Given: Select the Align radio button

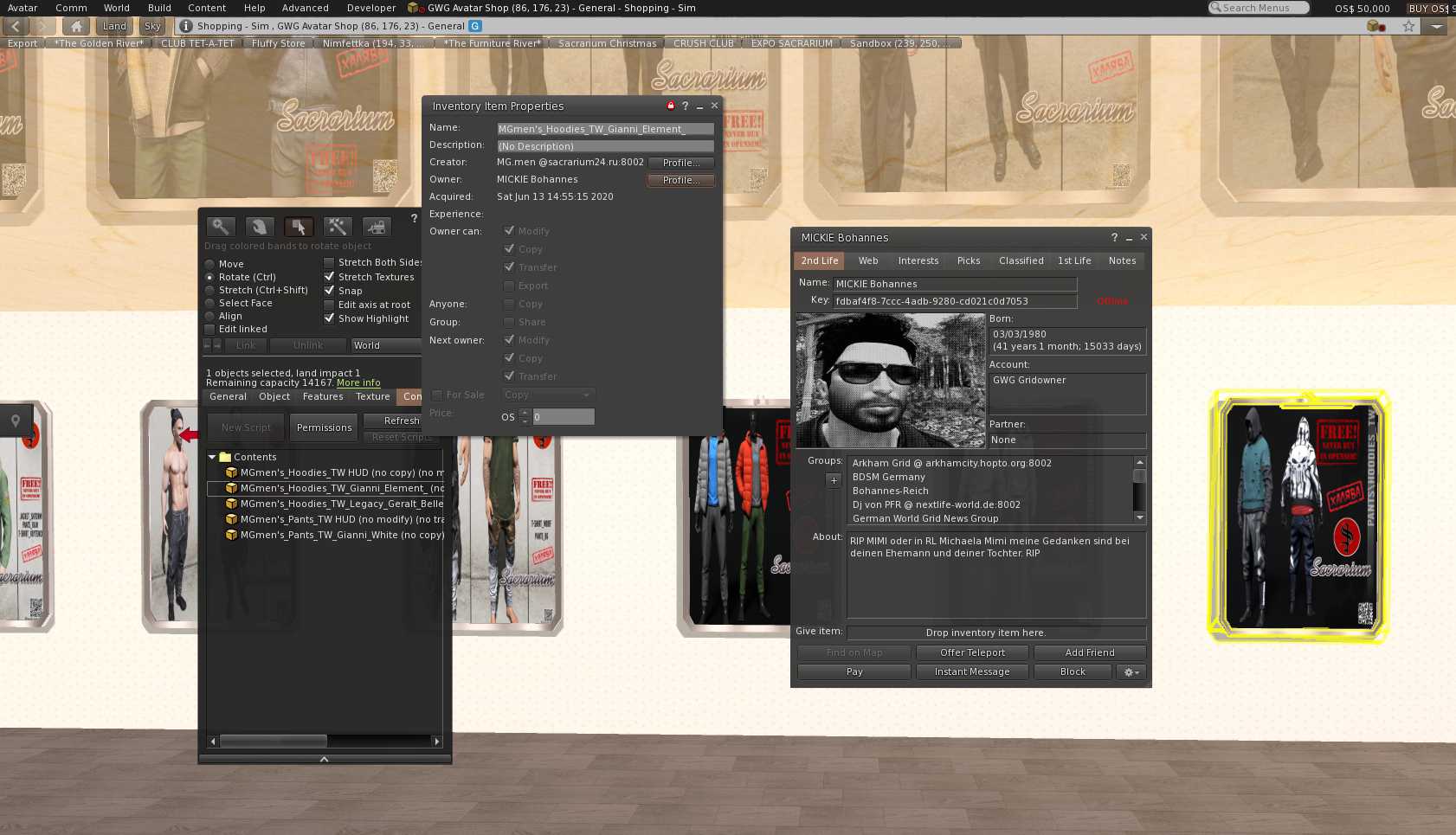Looking at the screenshot, I should [209, 316].
